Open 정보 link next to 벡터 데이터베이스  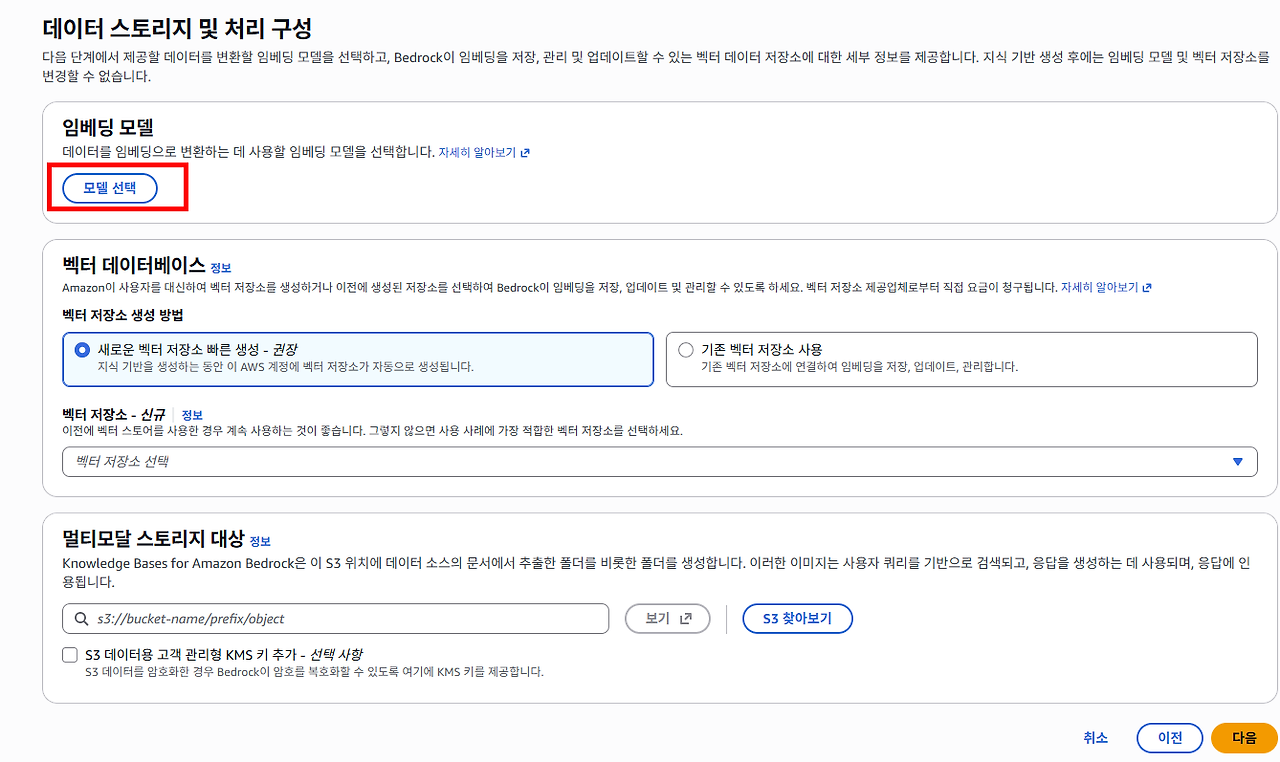[221, 268]
